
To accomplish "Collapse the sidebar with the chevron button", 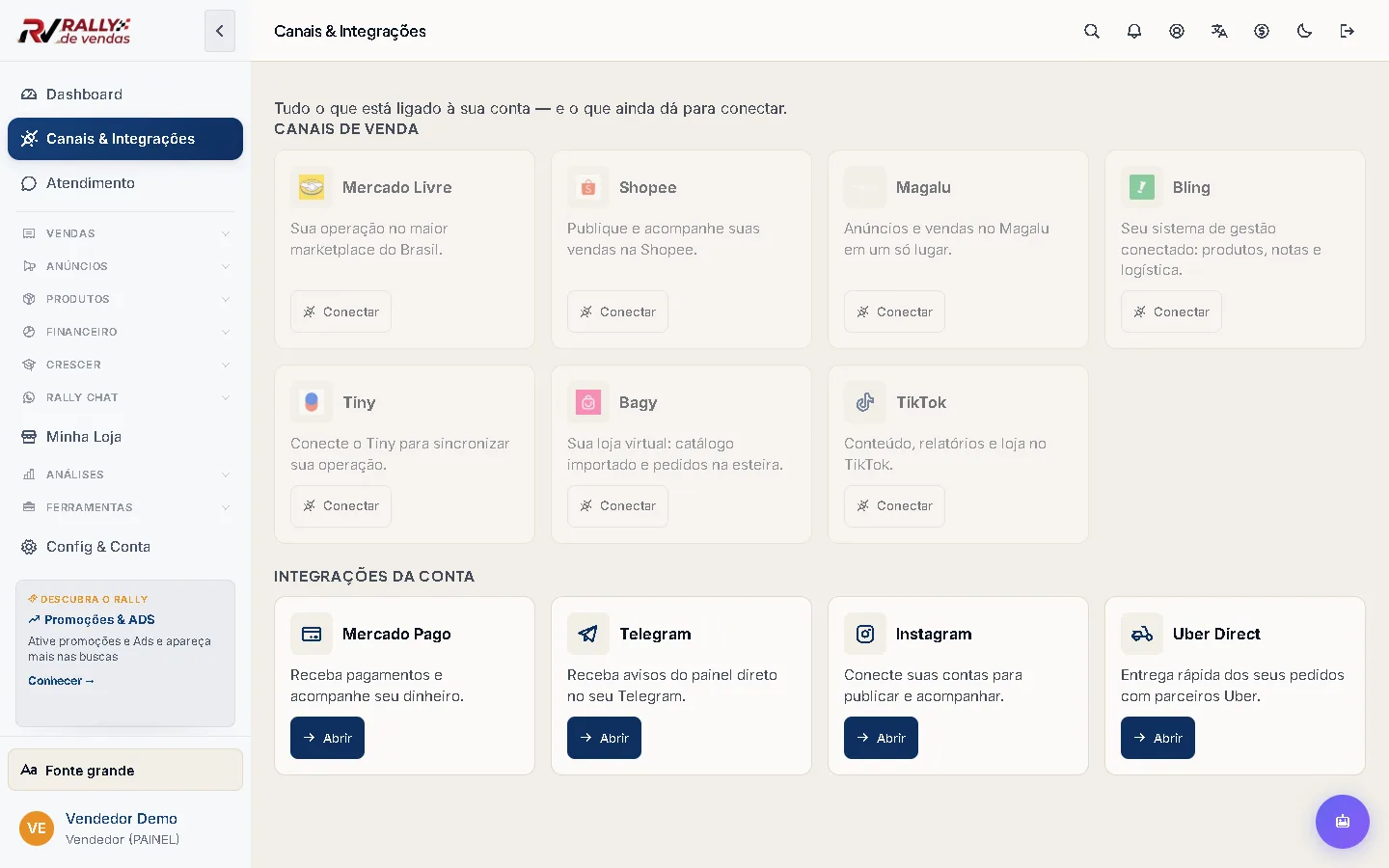I will pyautogui.click(x=220, y=31).
